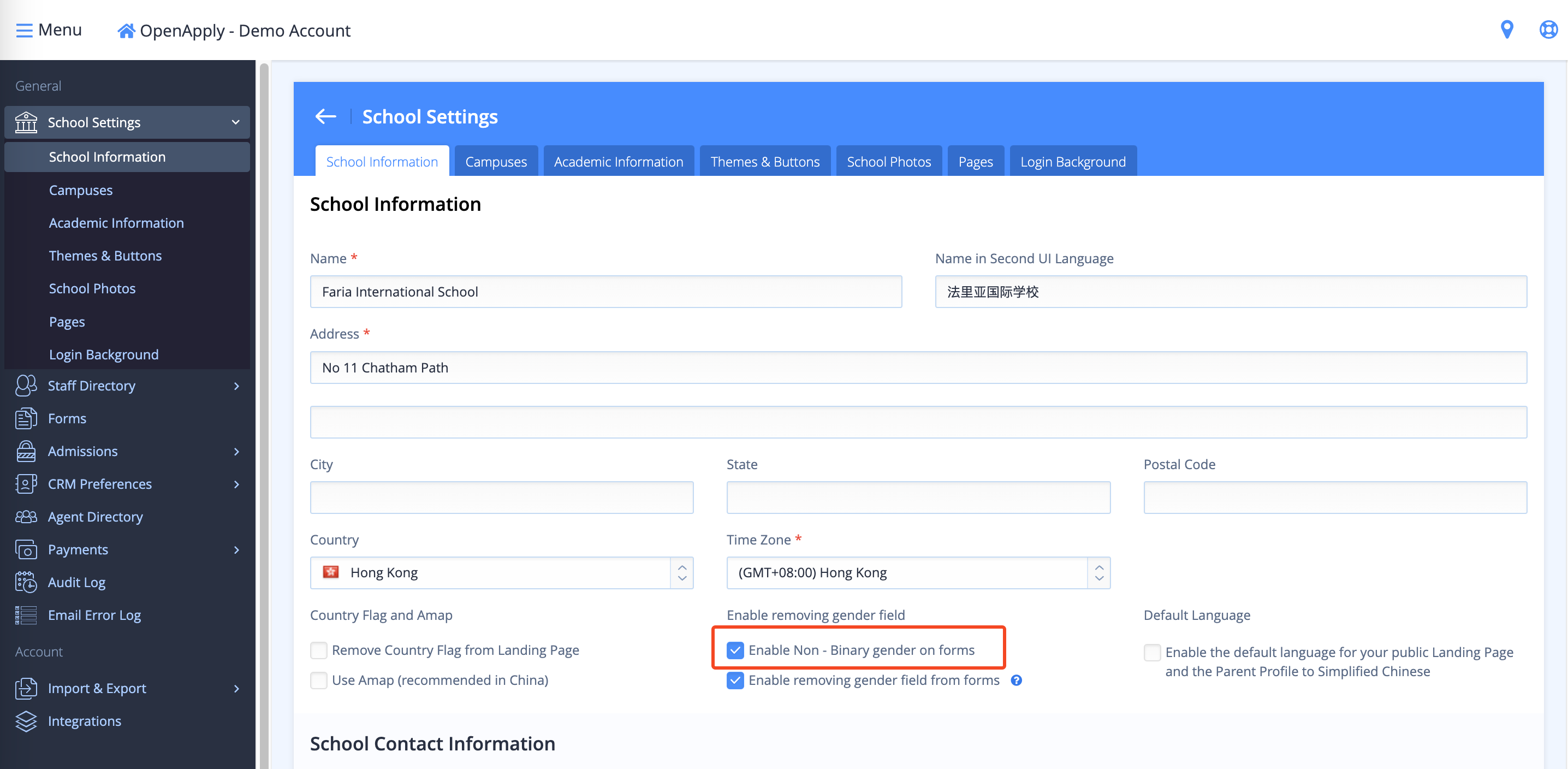Click the School Settings building icon
1568x769 pixels.
[26, 122]
